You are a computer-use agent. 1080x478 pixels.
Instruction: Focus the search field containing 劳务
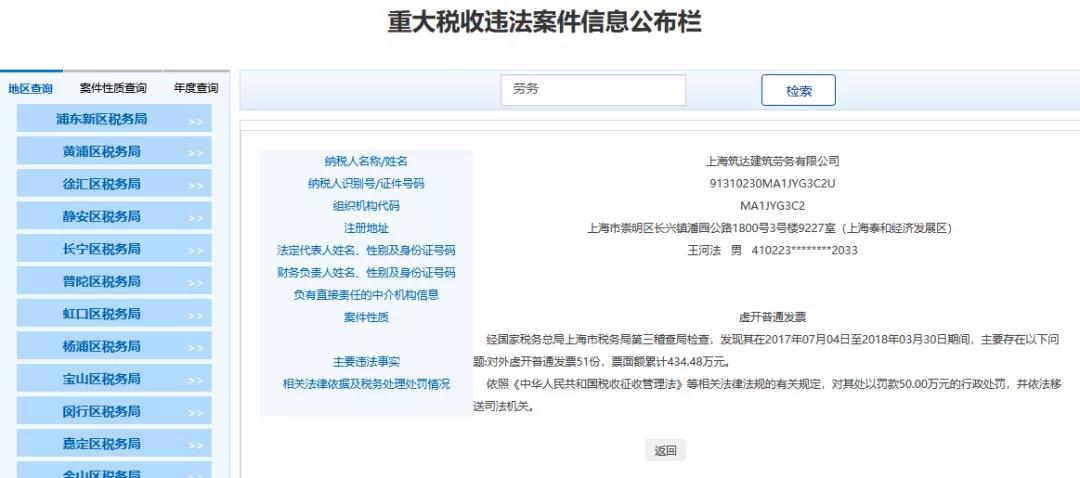click(593, 90)
